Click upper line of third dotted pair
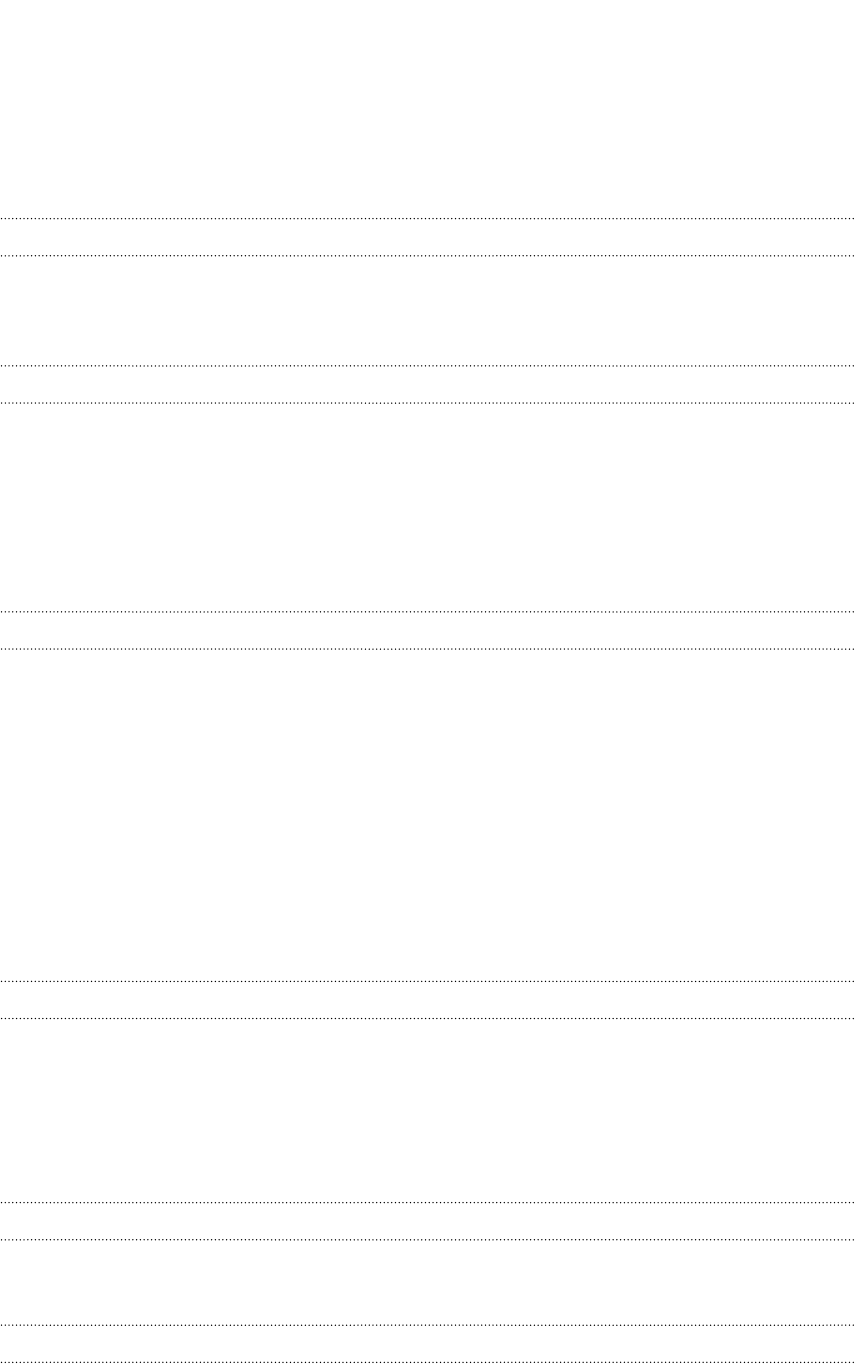855x1364 pixels. [x=427, y=610]
